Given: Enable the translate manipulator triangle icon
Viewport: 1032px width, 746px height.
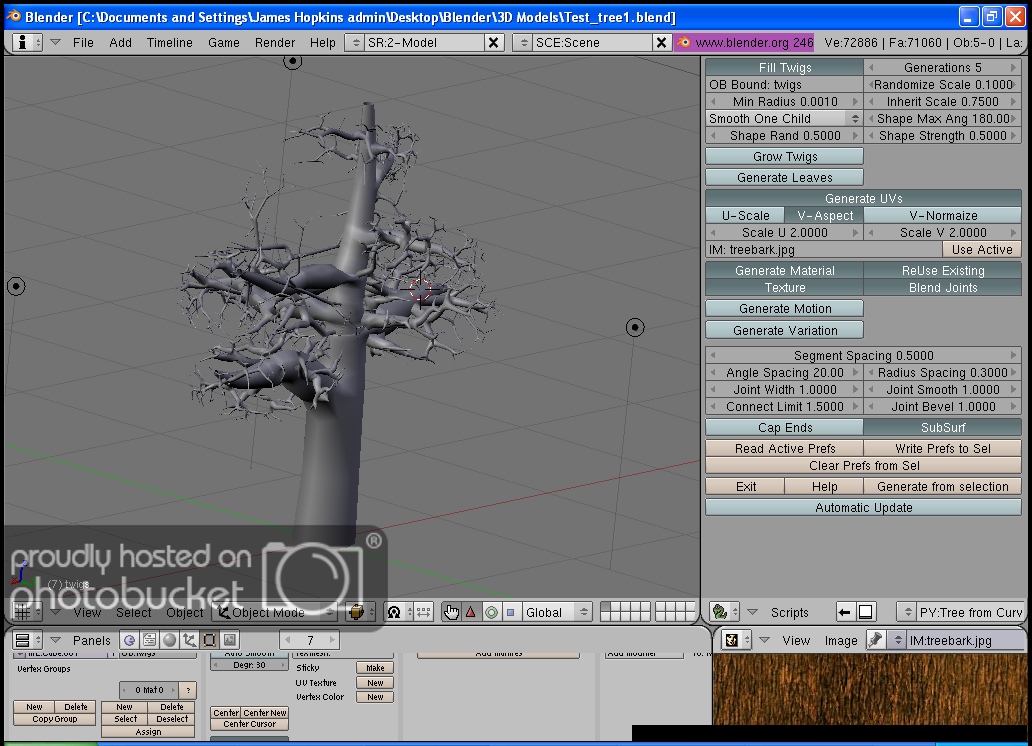Looking at the screenshot, I should pos(471,612).
